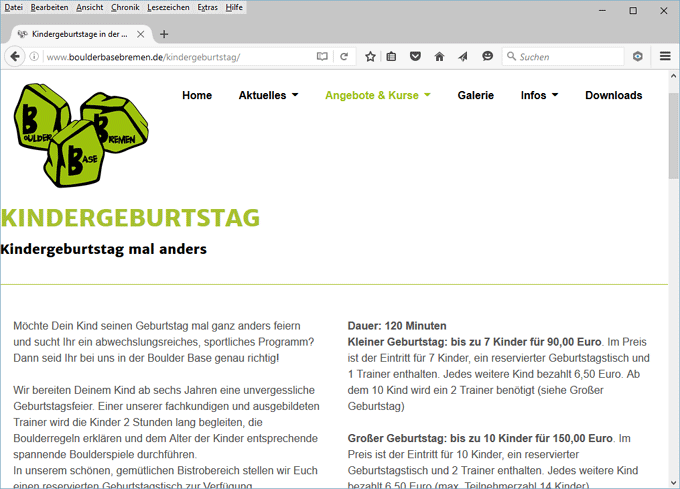
Task: Click magnifier icon in the search box
Action: point(511,56)
